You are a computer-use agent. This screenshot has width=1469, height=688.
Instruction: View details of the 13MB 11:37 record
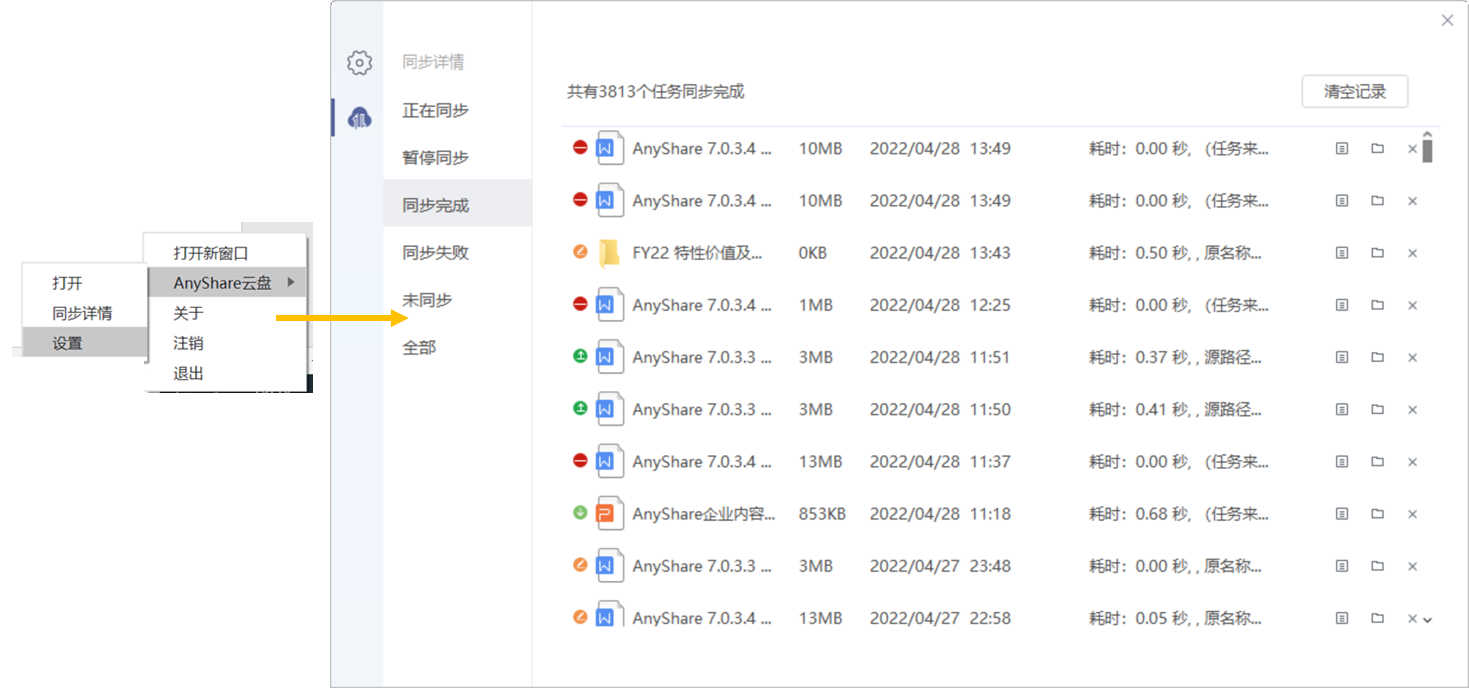(1342, 462)
